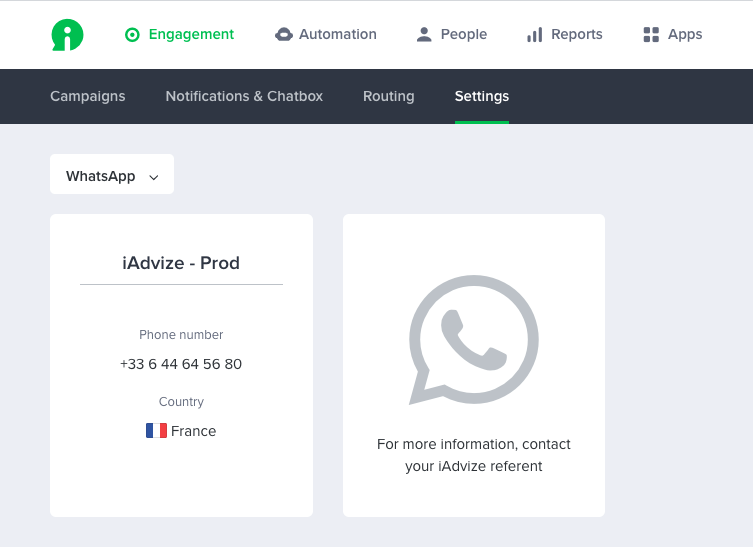Viewport: 753px width, 547px height.
Task: Open the Automation menu
Action: pyautogui.click(x=326, y=35)
